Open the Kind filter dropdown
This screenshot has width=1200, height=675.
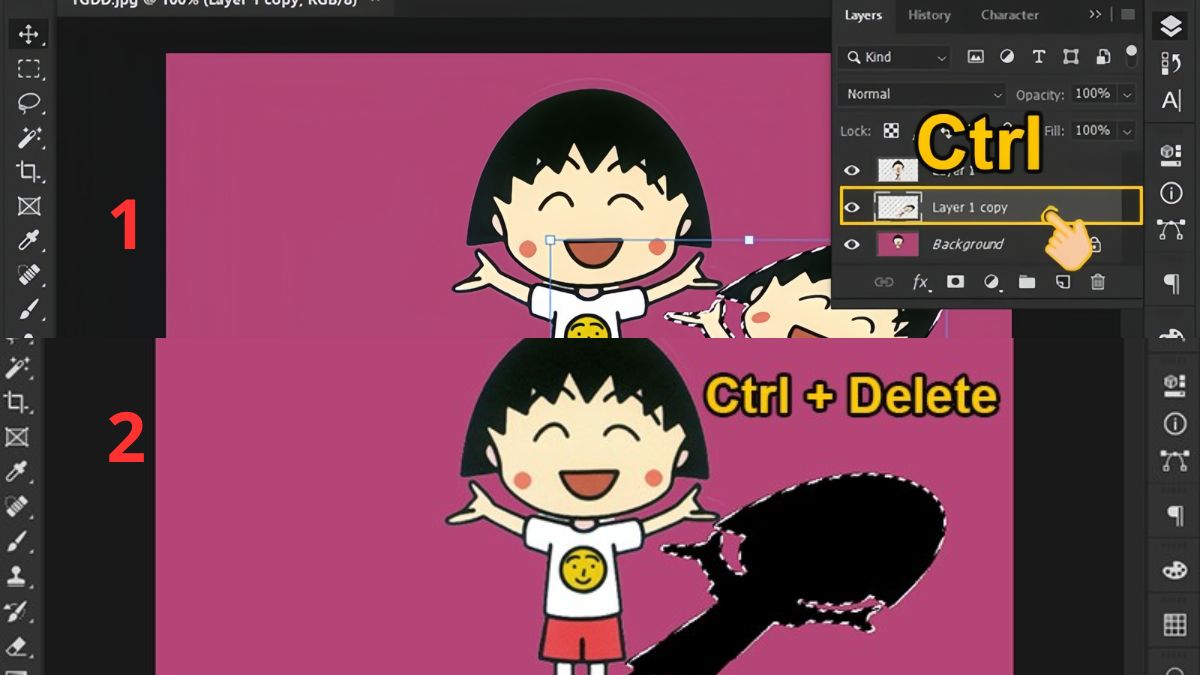[894, 57]
